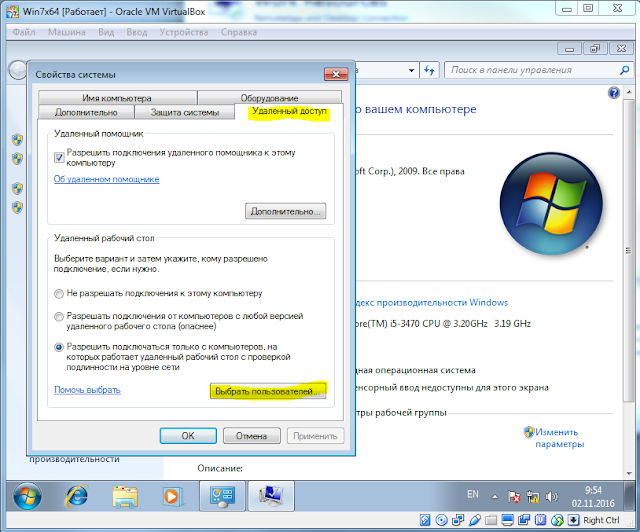Screen dimensions: 640x532
Task: Open Windows Media Player from taskbar
Action: tap(171, 496)
